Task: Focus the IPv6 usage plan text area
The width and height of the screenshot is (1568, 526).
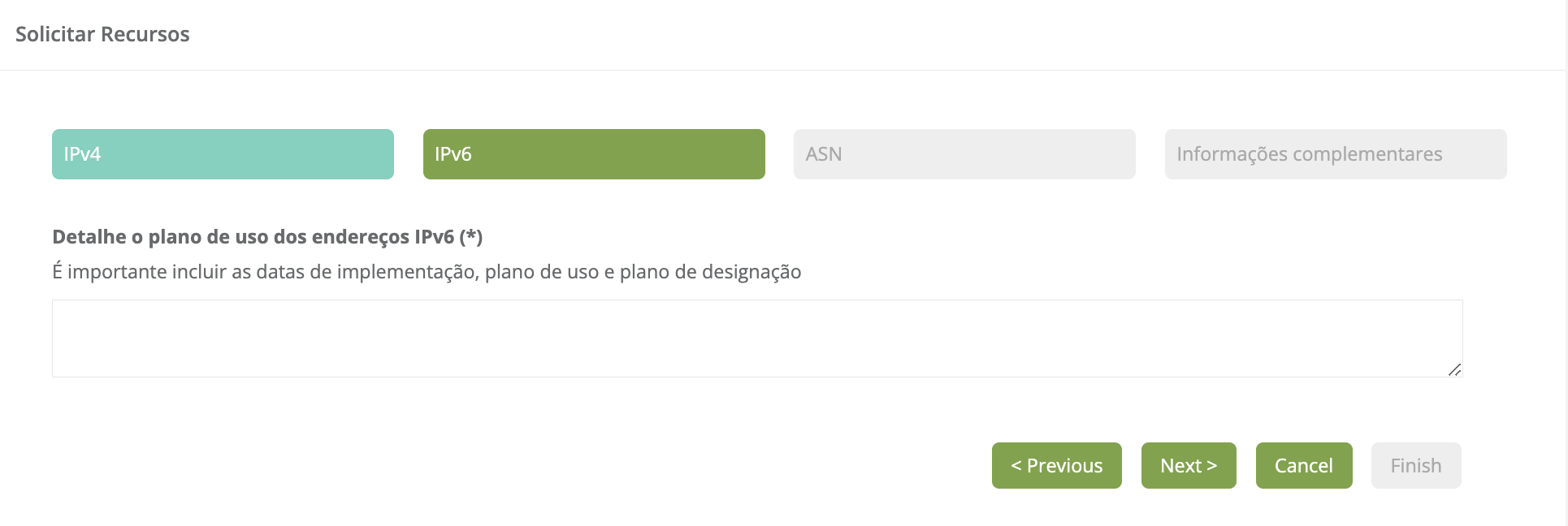Action: (x=756, y=338)
